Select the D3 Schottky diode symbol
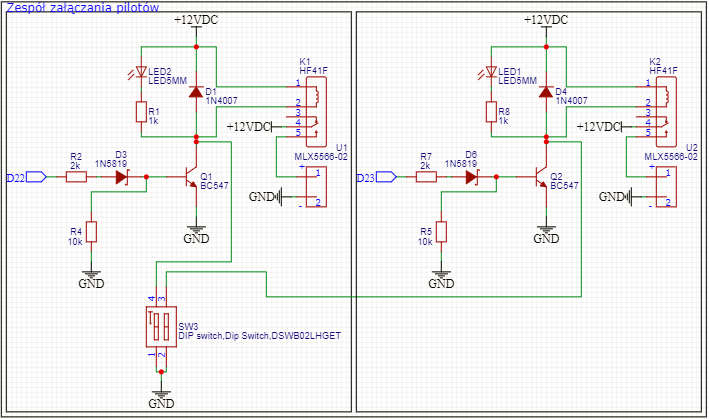 122,177
